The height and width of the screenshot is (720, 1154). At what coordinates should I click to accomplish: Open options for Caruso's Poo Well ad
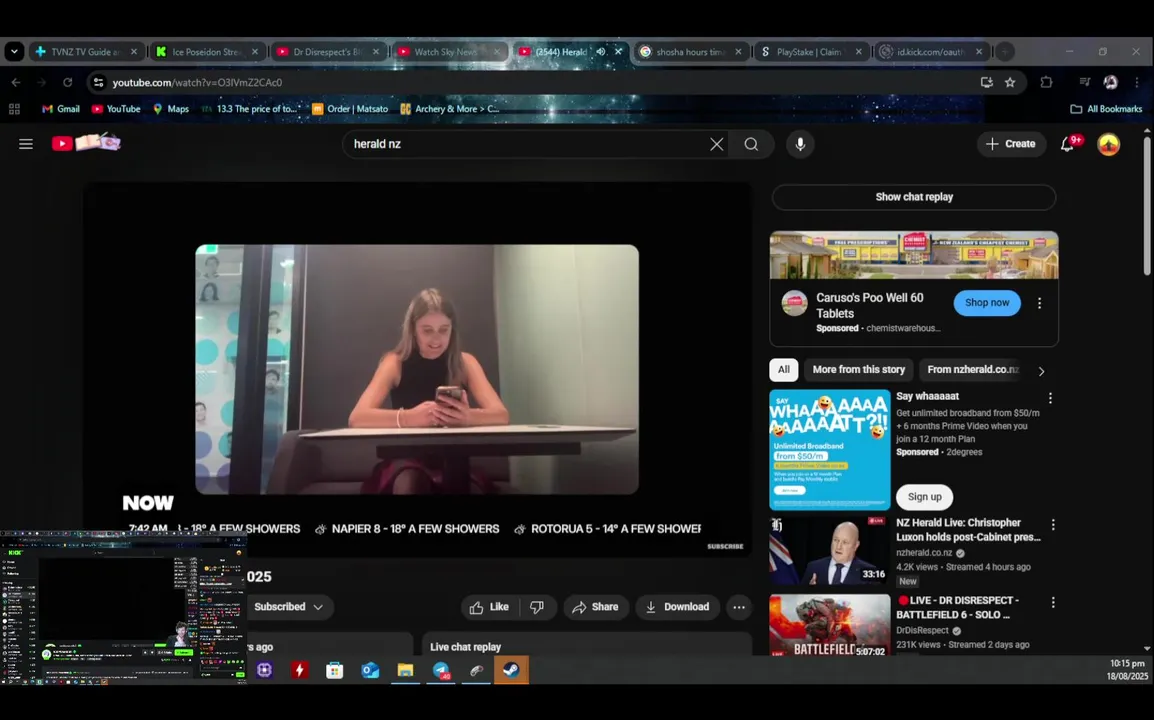[1039, 303]
